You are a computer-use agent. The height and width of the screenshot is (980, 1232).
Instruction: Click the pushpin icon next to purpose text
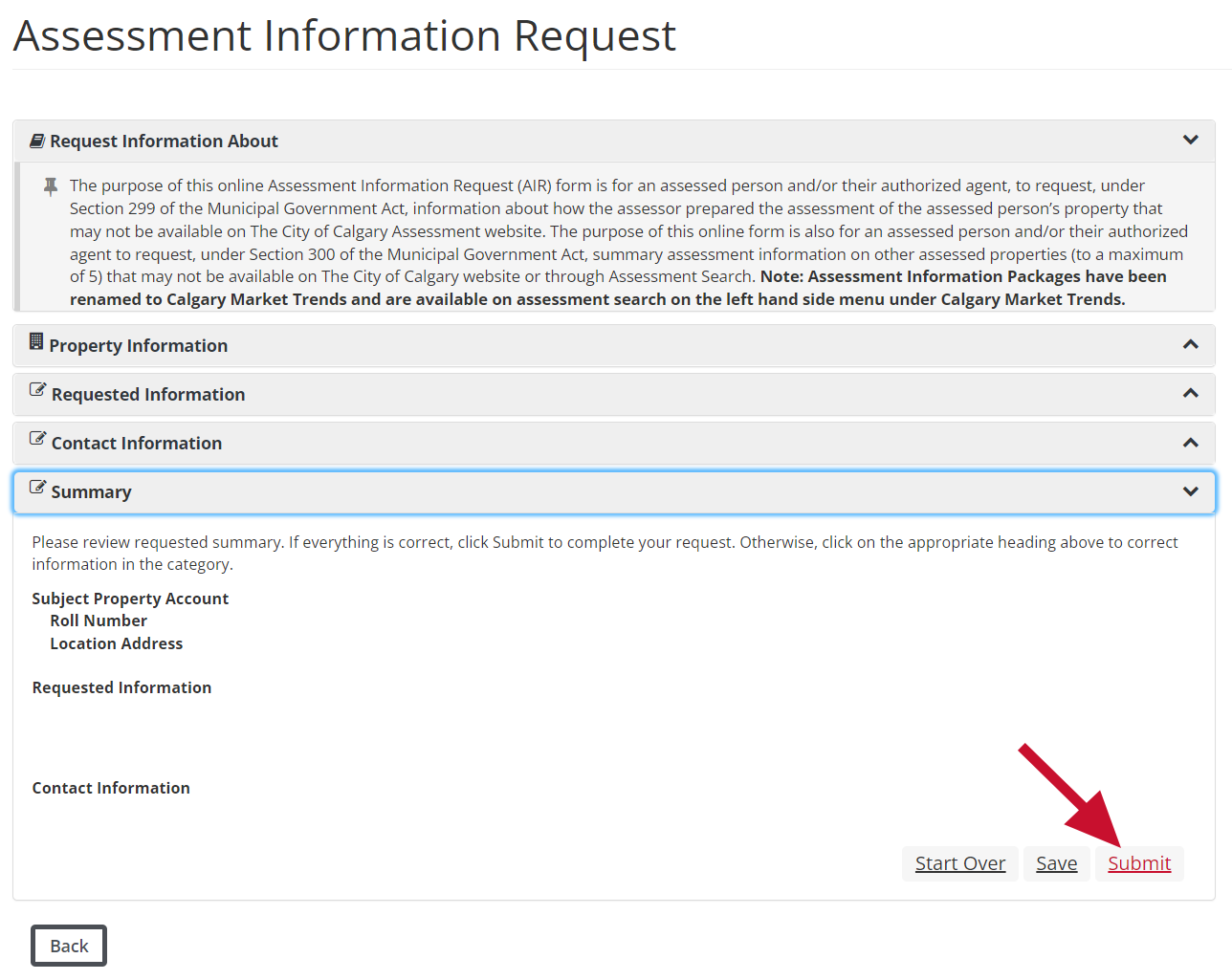pos(51,186)
